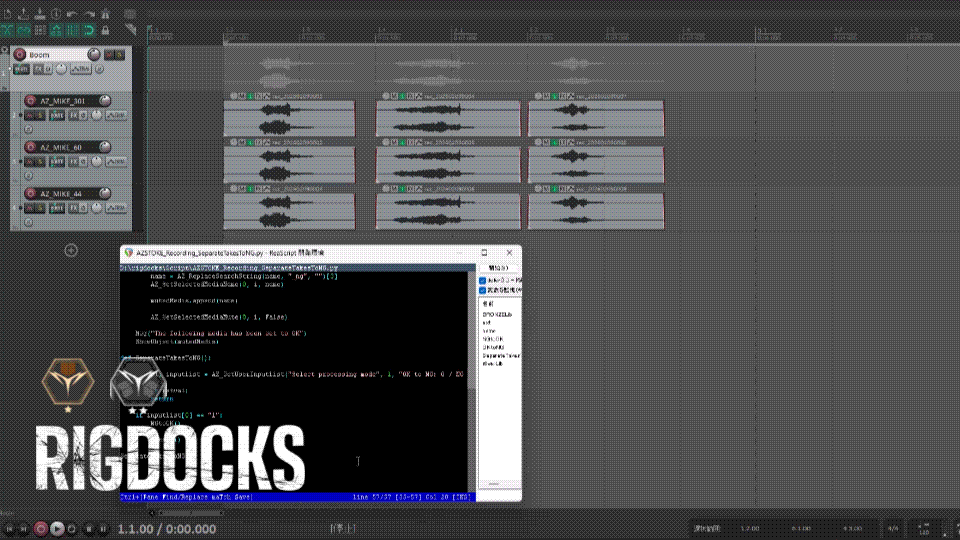Click the 1.1.00 / 0:00.000 time display
The width and height of the screenshot is (960, 540).
167,529
